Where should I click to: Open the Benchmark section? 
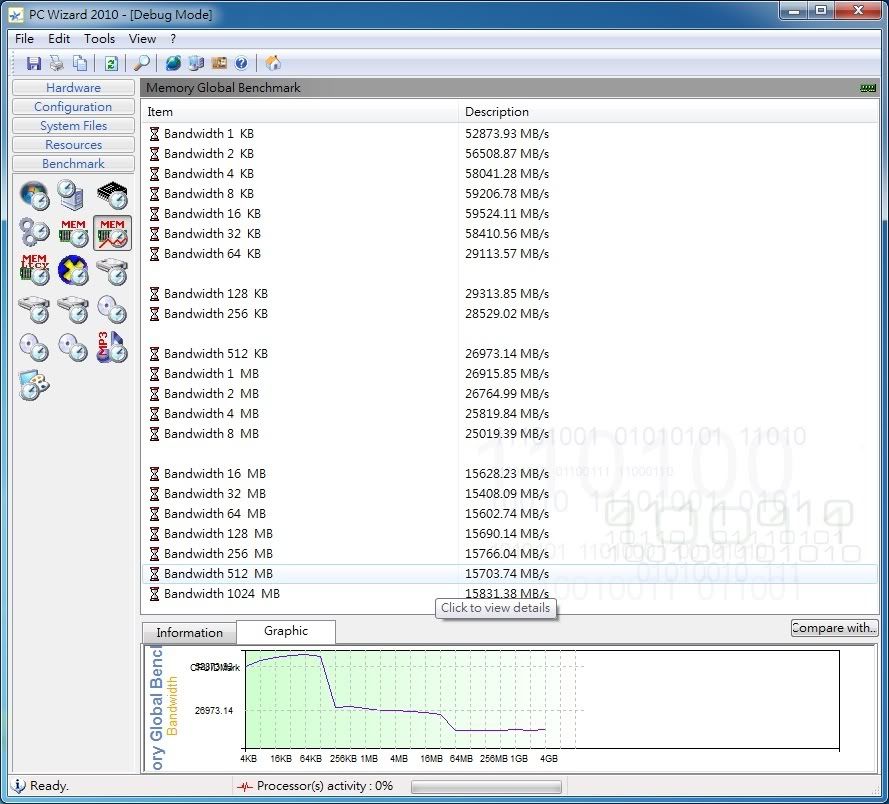point(73,163)
